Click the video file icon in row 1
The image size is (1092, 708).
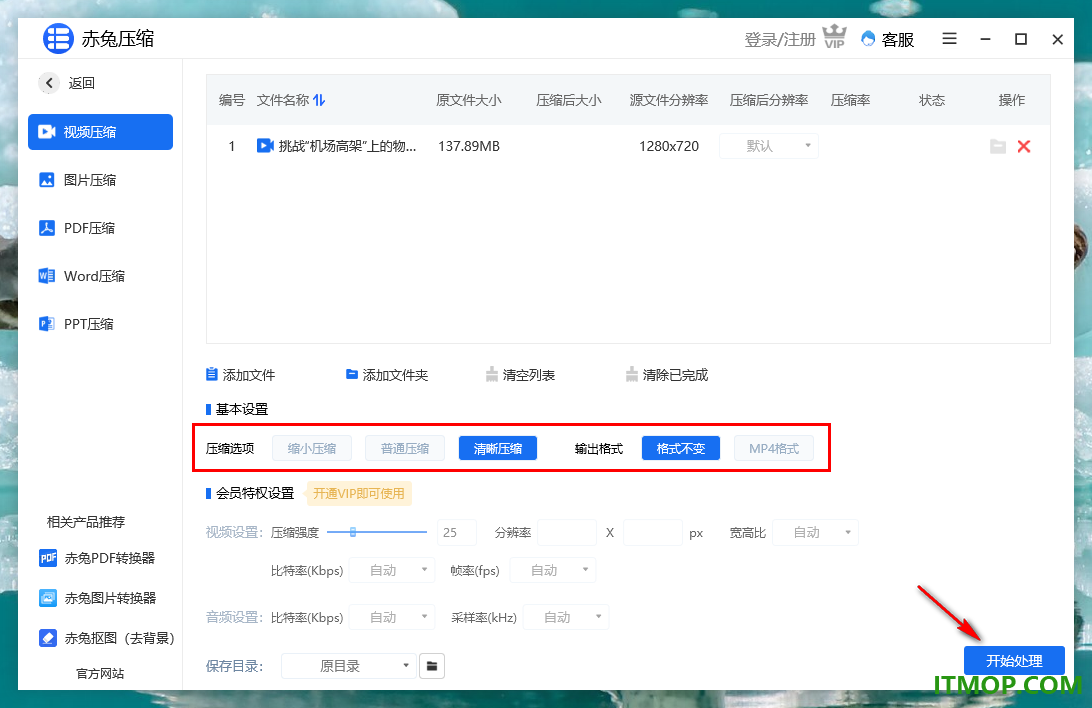[265, 145]
